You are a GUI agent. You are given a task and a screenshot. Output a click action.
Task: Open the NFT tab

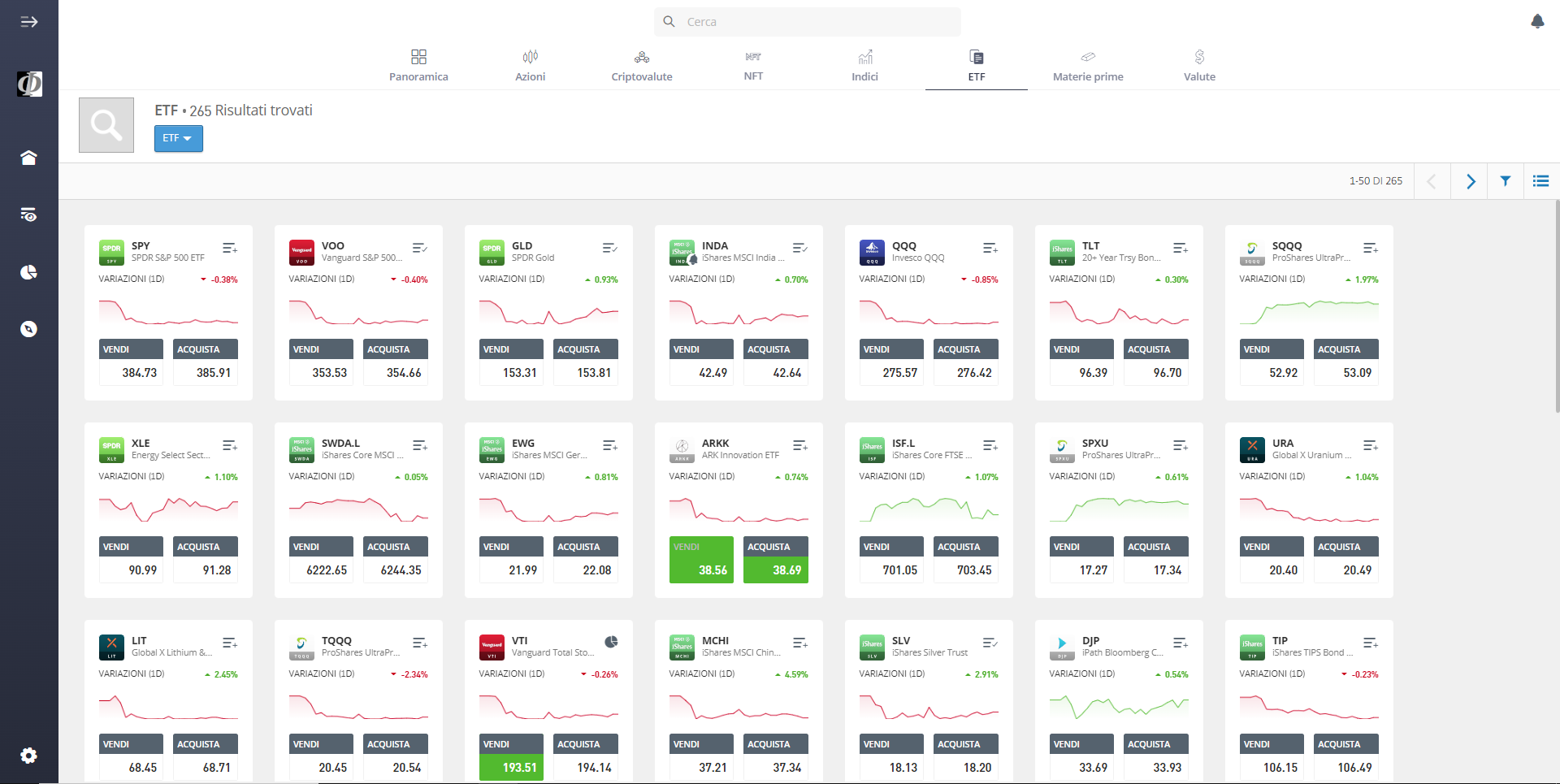pos(753,66)
